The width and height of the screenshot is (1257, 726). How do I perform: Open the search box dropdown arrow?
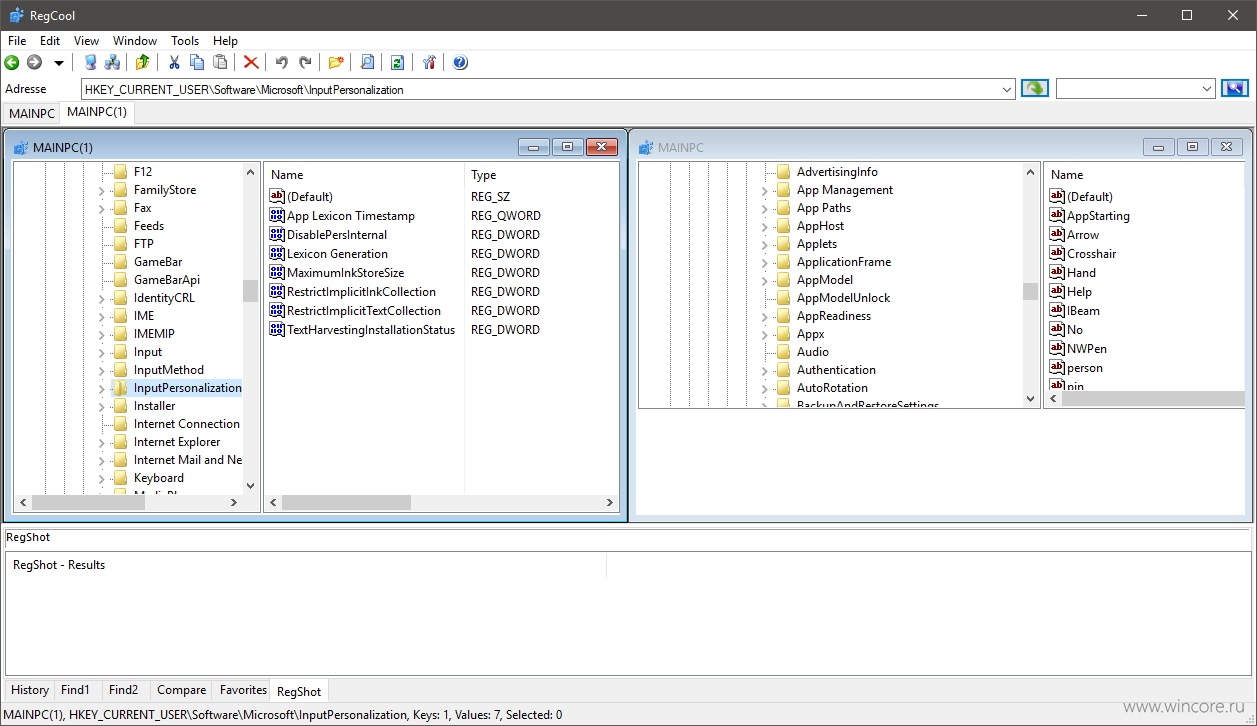pyautogui.click(x=1207, y=89)
